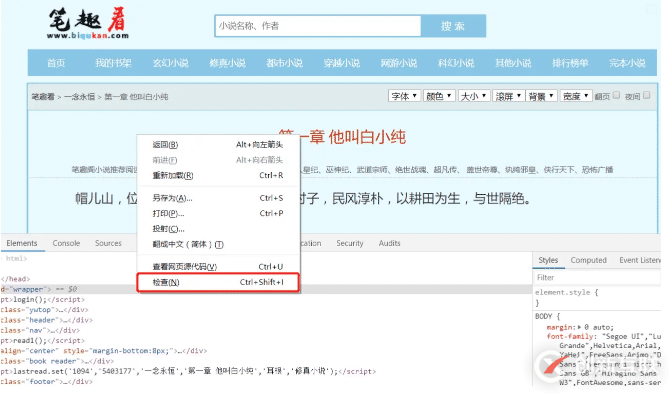This screenshot has height=395, width=669.
Task: Click 笔趣看 breadcrumb link
Action: [x=43, y=97]
